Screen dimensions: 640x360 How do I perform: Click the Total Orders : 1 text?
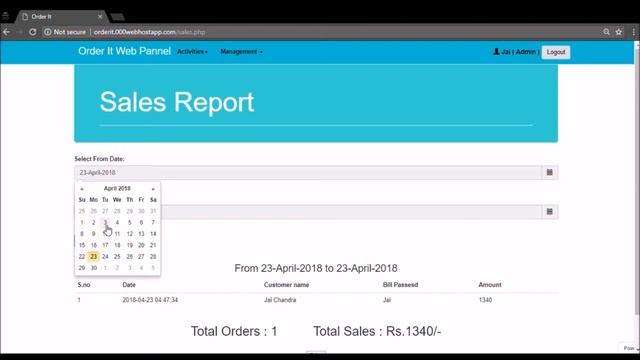234,331
